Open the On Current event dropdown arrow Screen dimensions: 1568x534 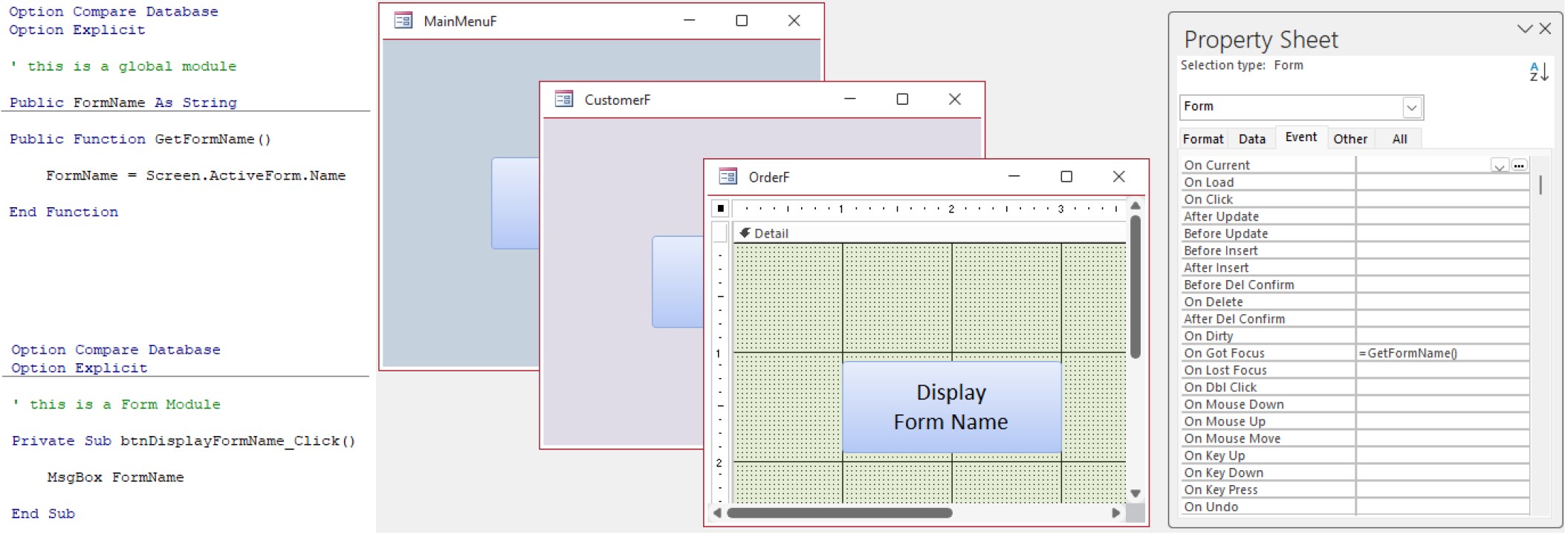[x=1500, y=165]
